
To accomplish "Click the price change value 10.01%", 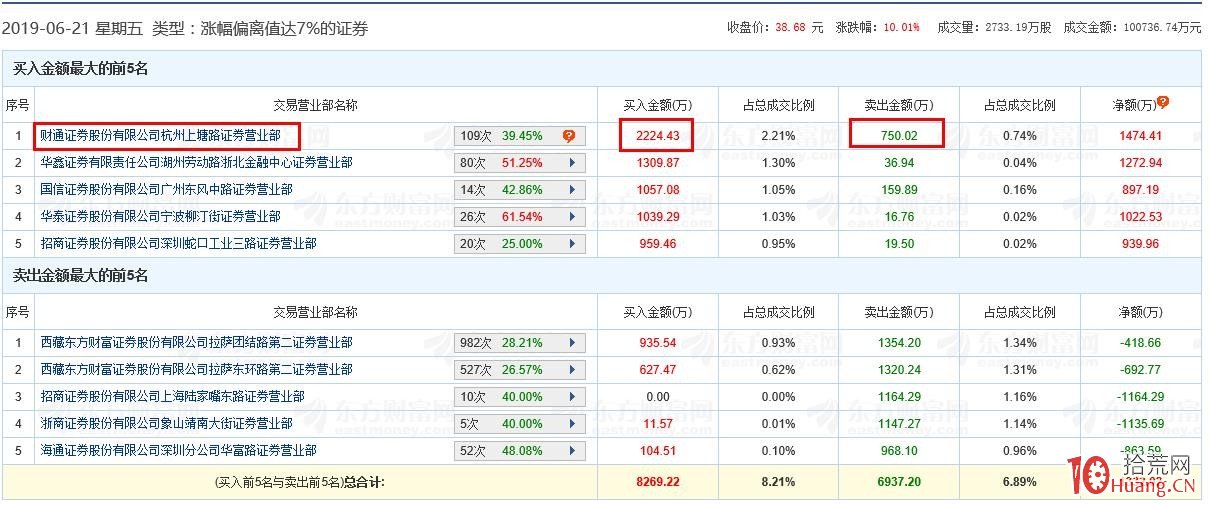I will (x=902, y=28).
